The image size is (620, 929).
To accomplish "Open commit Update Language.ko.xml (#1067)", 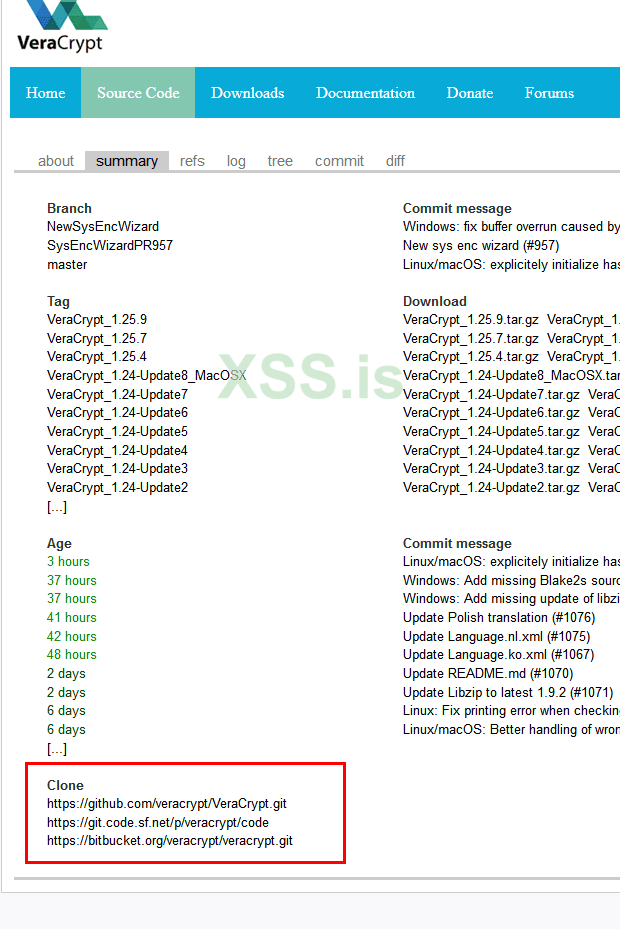I will [498, 655].
